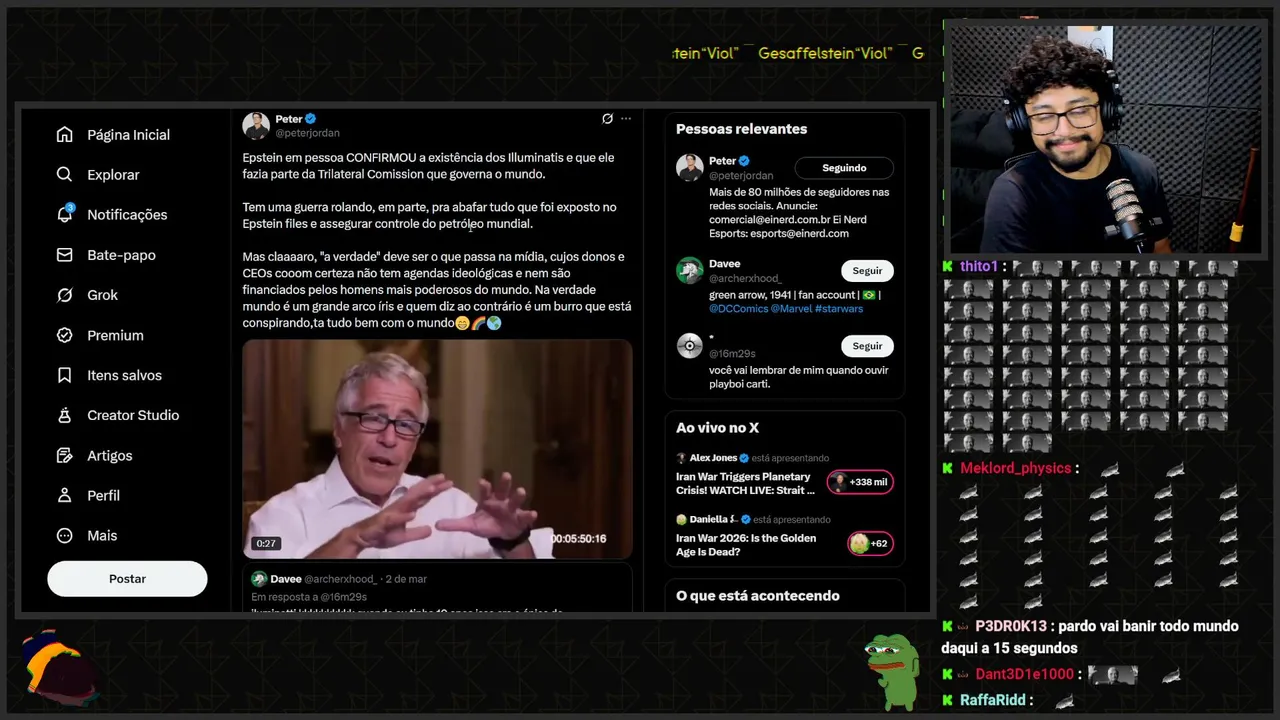Click Peter's verified badge in post header

pos(311,119)
